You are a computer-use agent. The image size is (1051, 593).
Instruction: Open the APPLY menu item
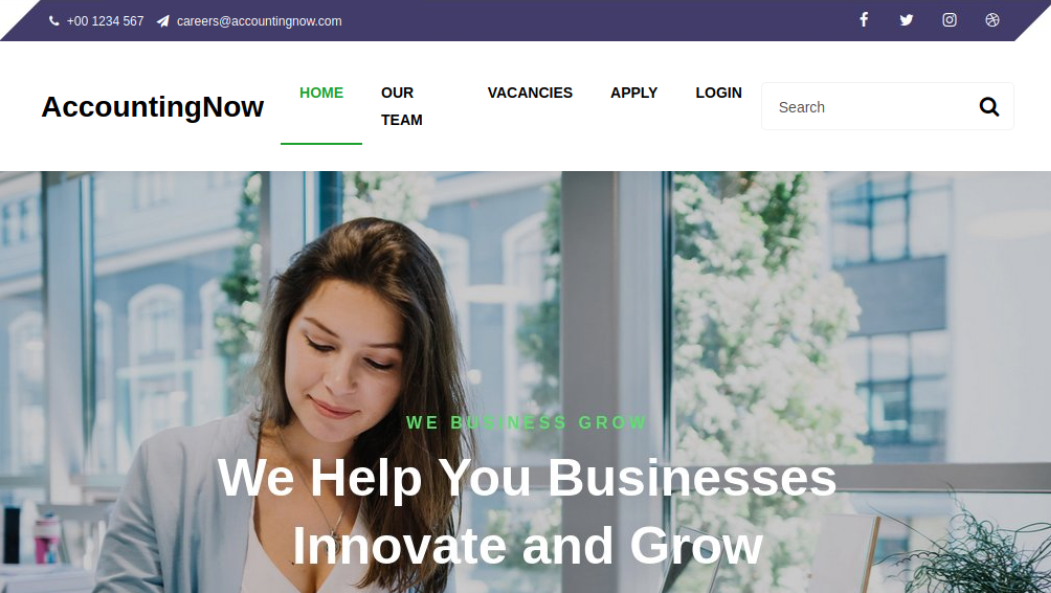(633, 92)
